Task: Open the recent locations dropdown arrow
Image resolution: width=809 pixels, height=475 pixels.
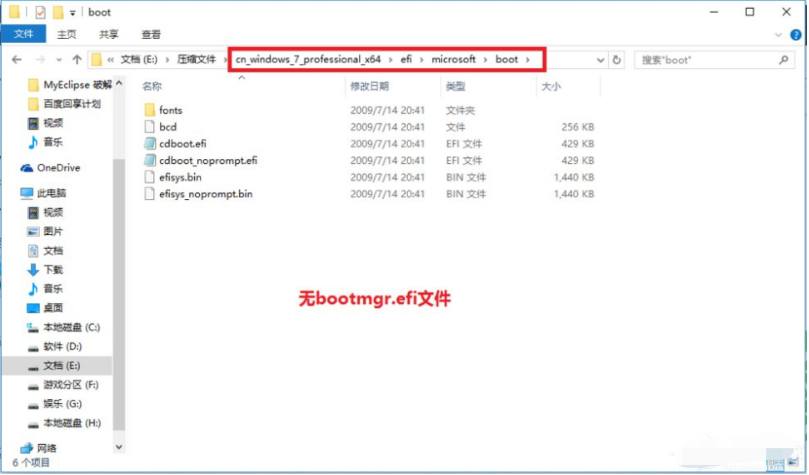Action: coord(57,59)
